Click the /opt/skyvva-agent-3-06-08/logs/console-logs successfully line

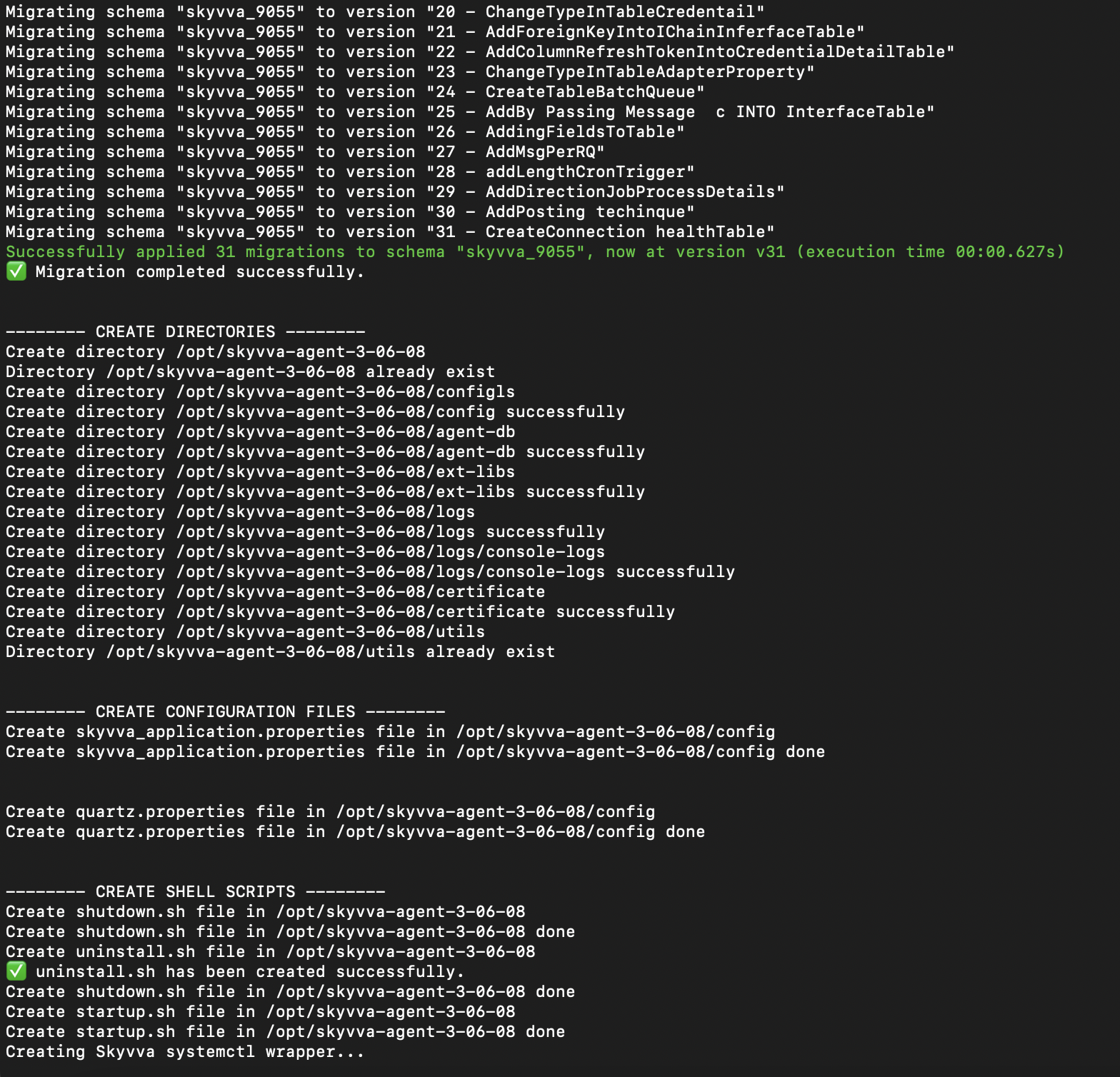click(x=371, y=571)
